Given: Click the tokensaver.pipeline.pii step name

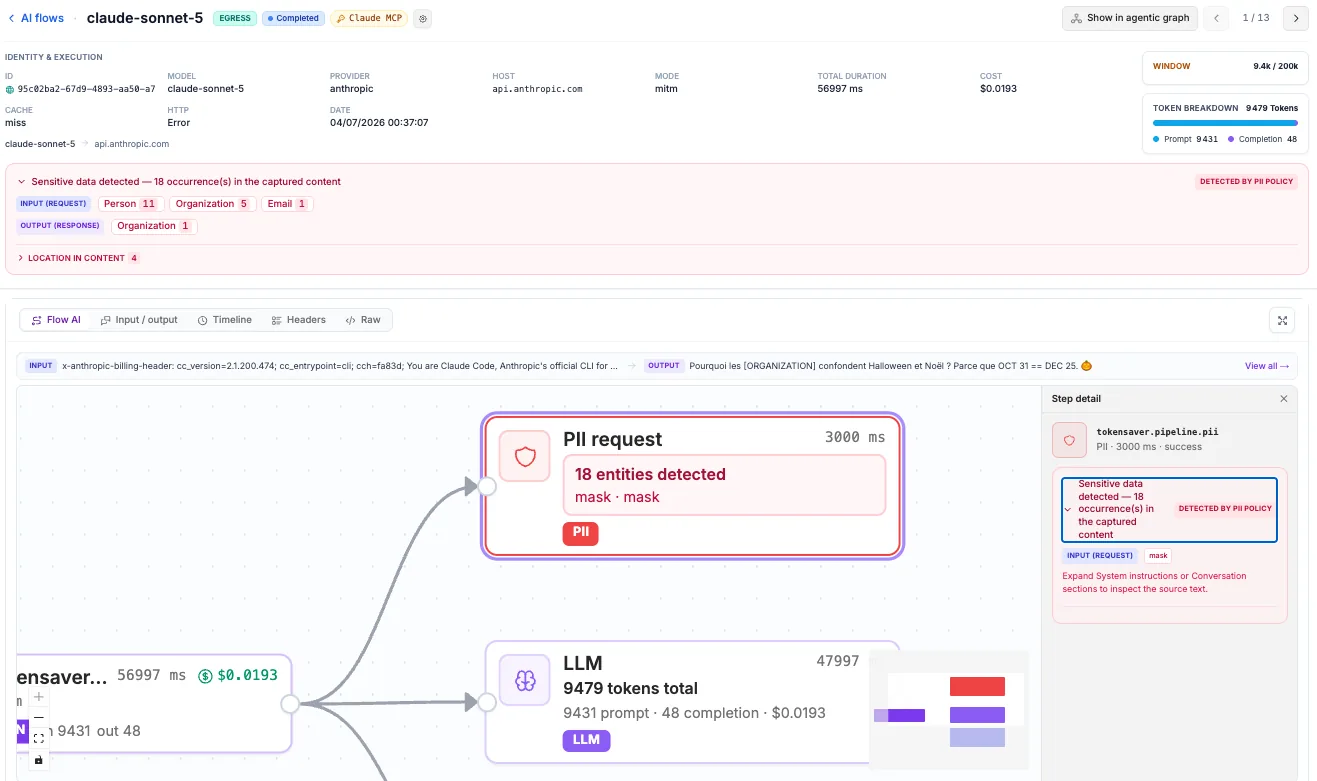Looking at the screenshot, I should click(1157, 432).
